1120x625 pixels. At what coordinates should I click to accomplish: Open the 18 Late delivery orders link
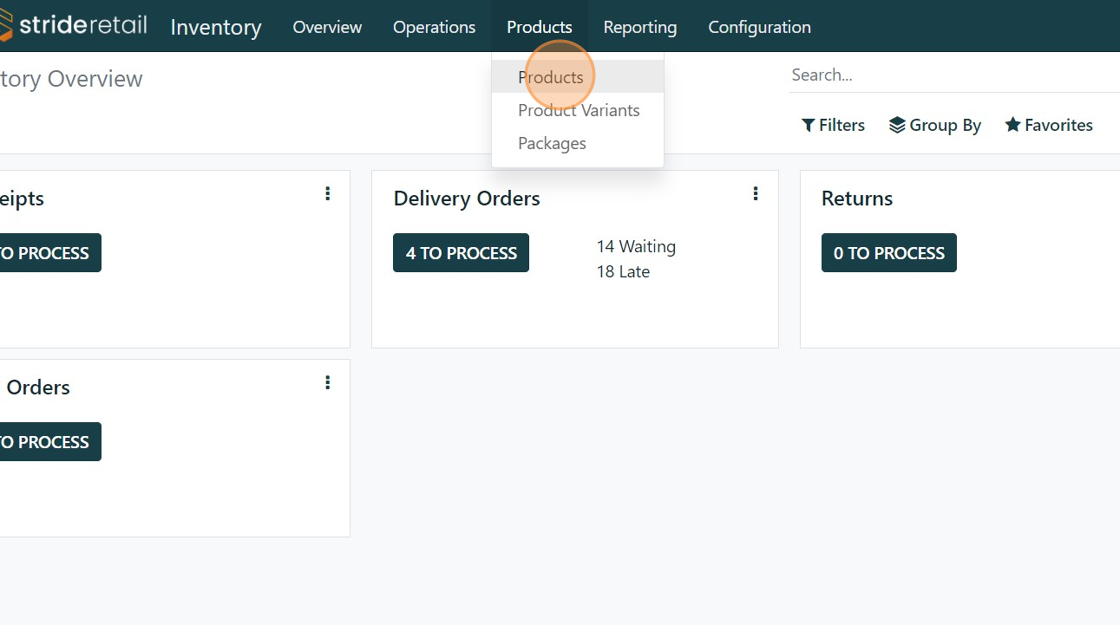point(623,271)
